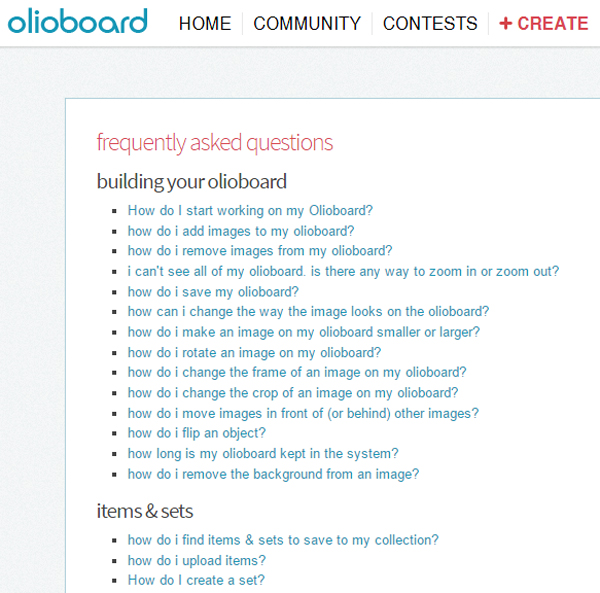Open 'how do i add images' question
Screen dimensions: 600x593
click(x=241, y=231)
